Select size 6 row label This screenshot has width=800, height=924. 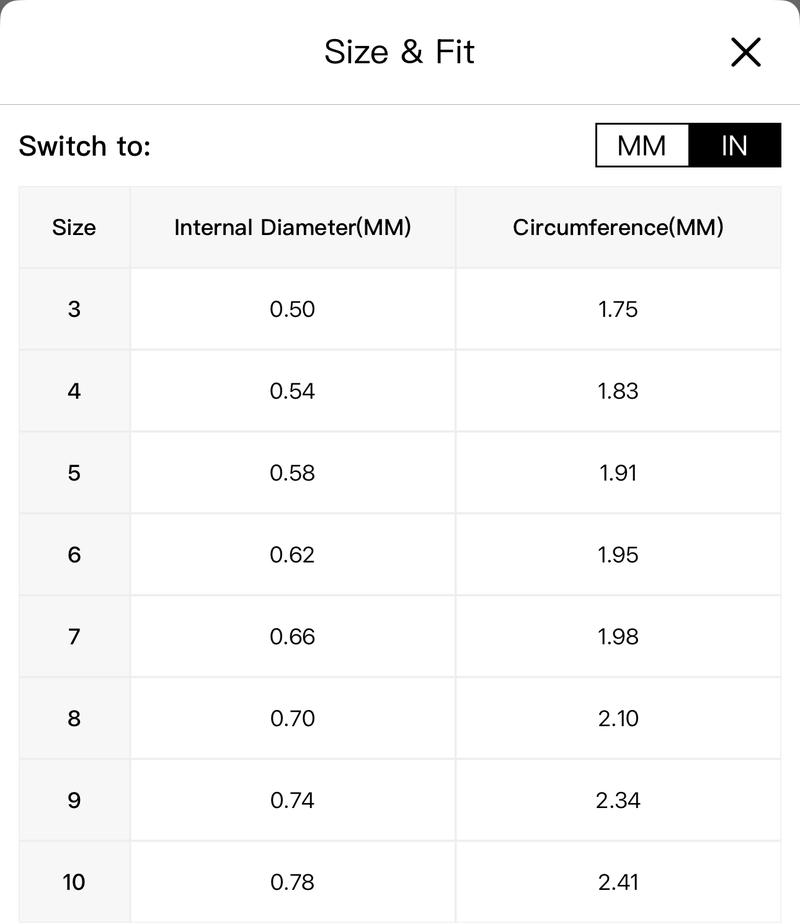(74, 555)
